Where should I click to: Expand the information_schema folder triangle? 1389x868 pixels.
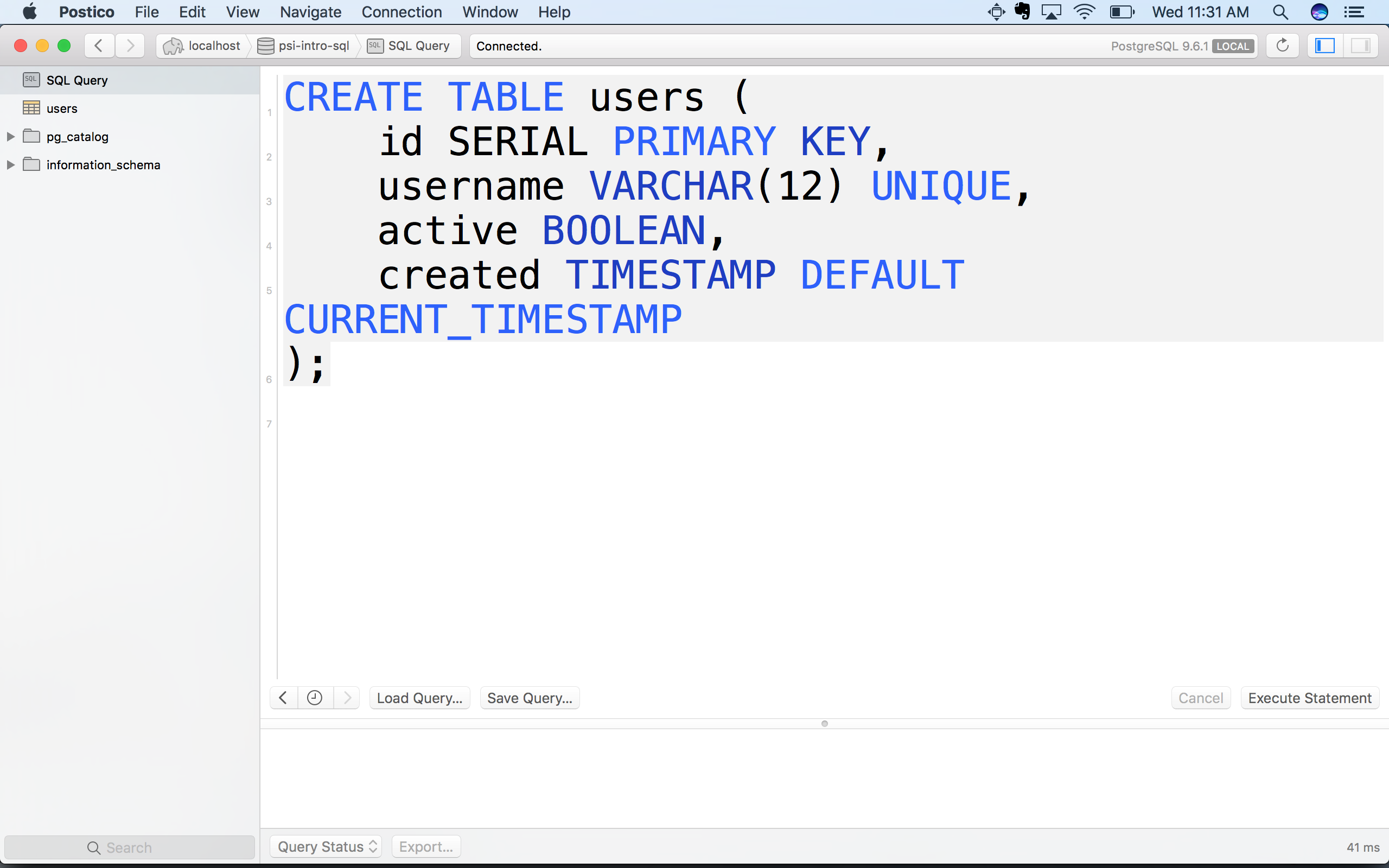(x=10, y=165)
